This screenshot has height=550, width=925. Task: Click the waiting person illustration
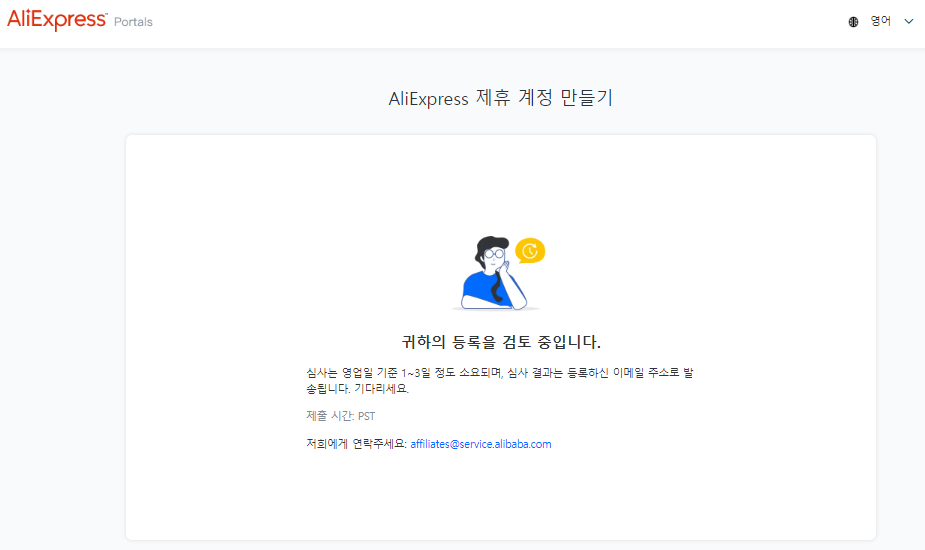pos(496,273)
